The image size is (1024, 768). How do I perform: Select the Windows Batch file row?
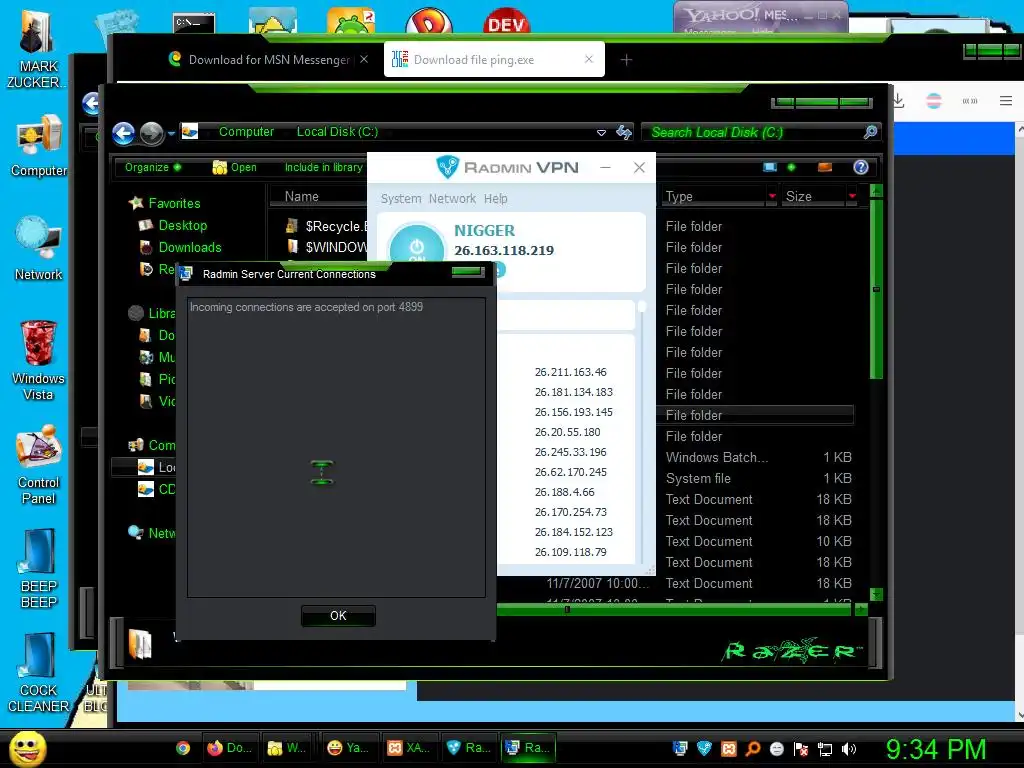point(758,457)
